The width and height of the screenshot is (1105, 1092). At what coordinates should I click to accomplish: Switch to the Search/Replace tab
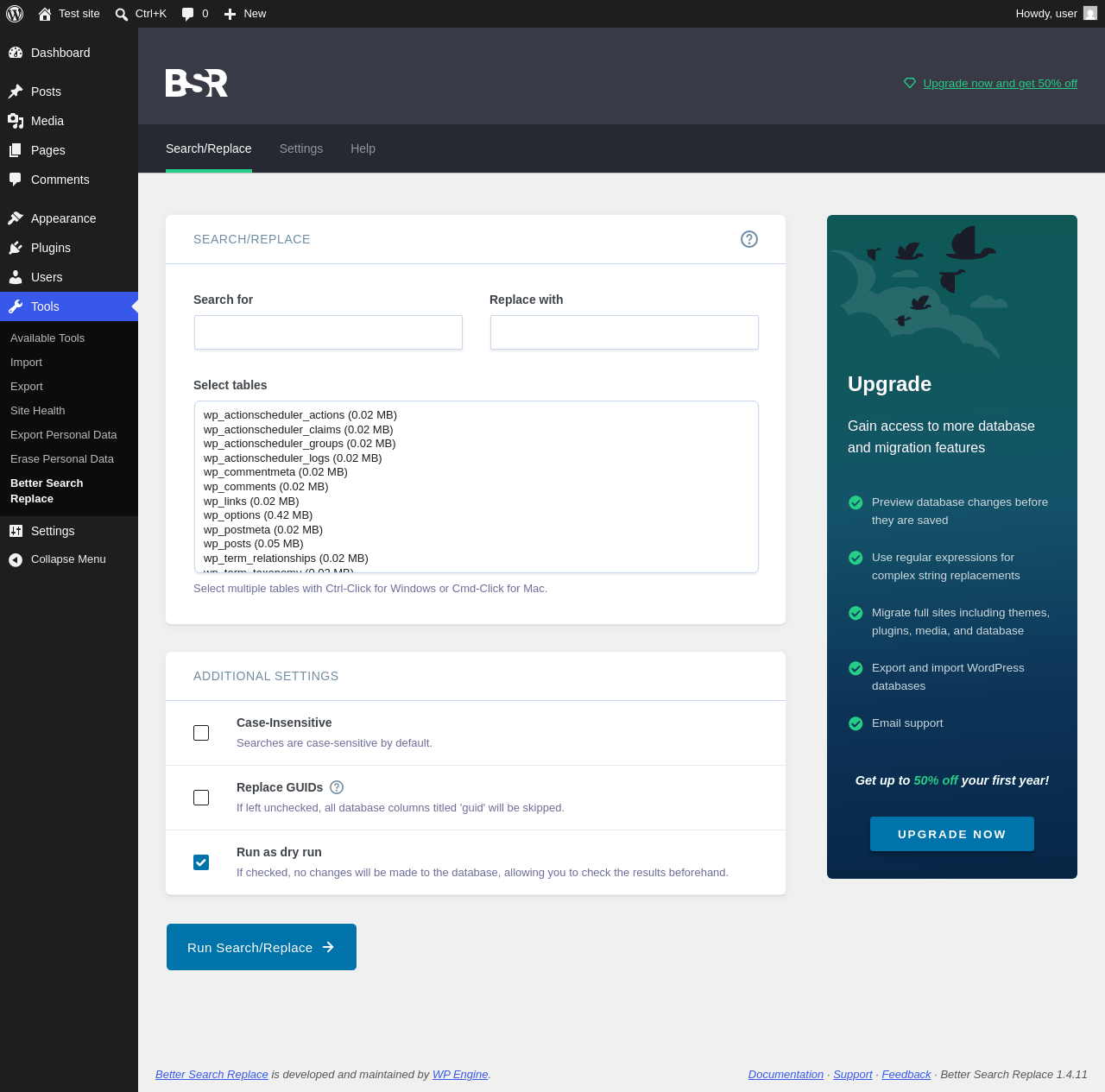click(x=209, y=148)
